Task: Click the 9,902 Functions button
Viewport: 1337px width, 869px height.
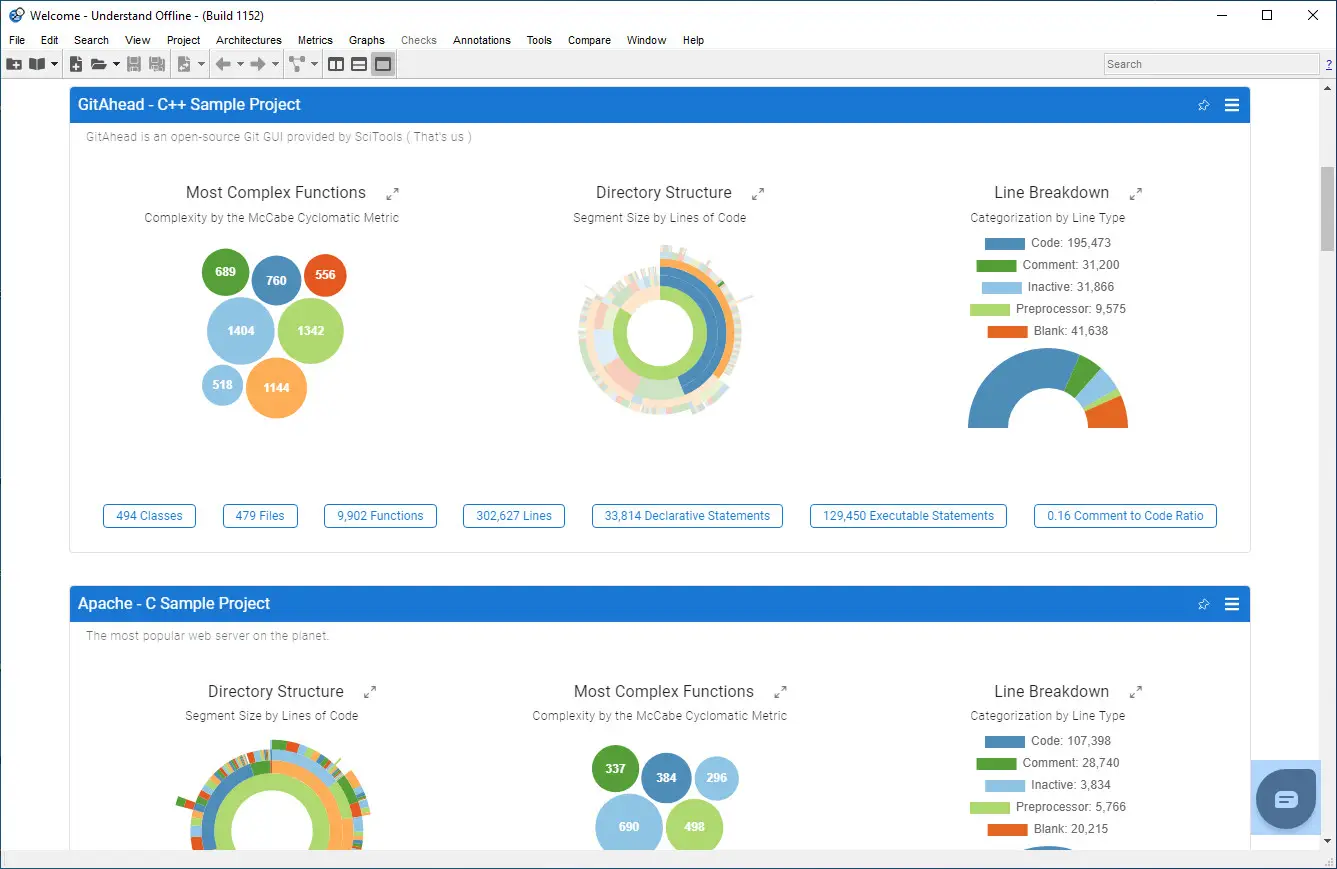Action: click(380, 516)
